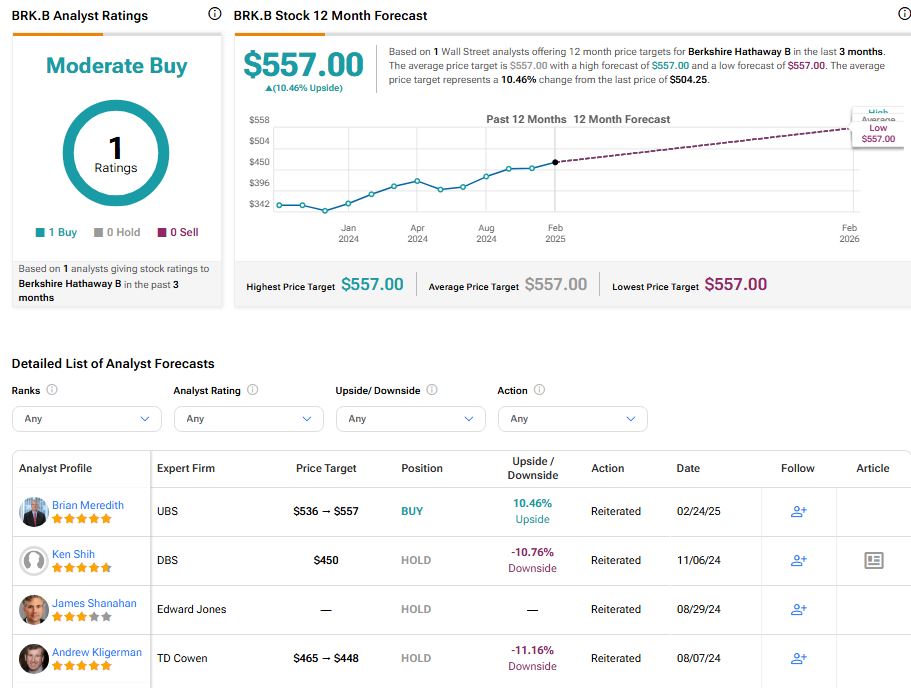Viewport: 911px width, 688px height.
Task: Click info icon beside BRK.B Analyst Ratings
Action: coord(214,14)
